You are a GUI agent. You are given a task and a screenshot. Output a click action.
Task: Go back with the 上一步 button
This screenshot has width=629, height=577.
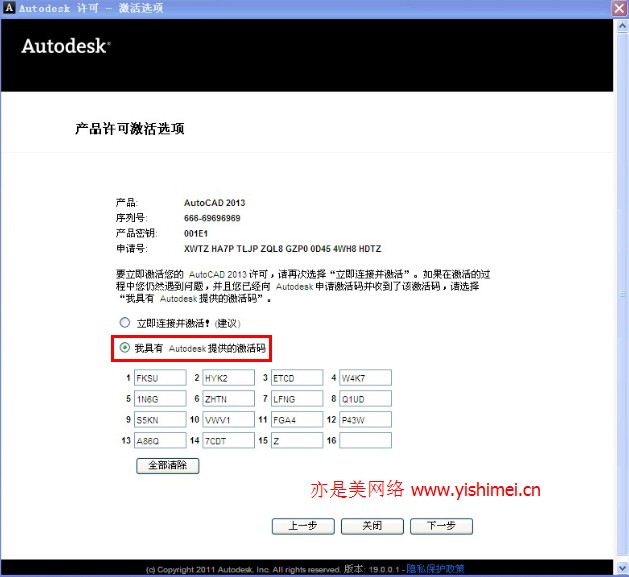[303, 526]
